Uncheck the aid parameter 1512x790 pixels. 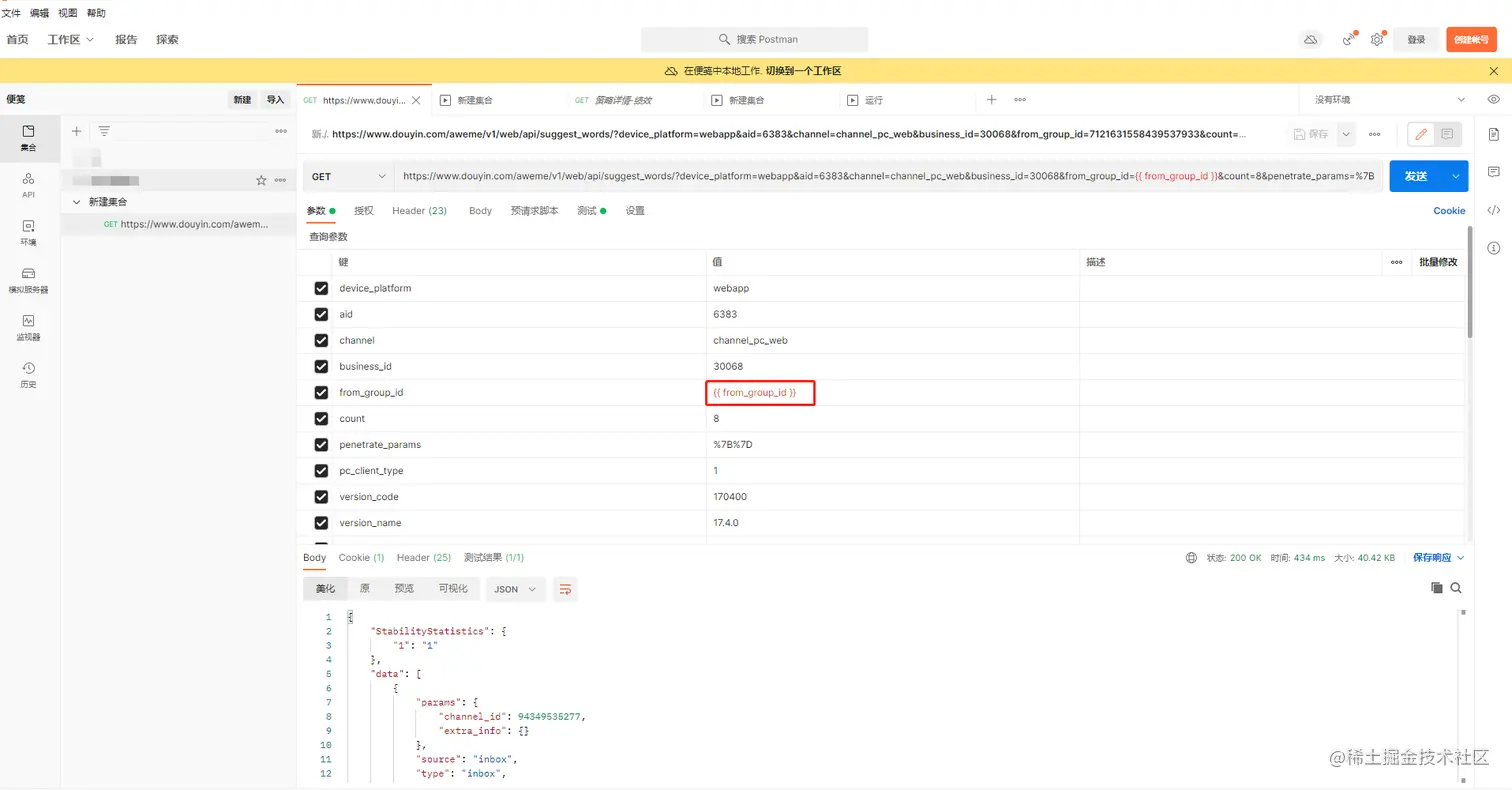pos(321,314)
